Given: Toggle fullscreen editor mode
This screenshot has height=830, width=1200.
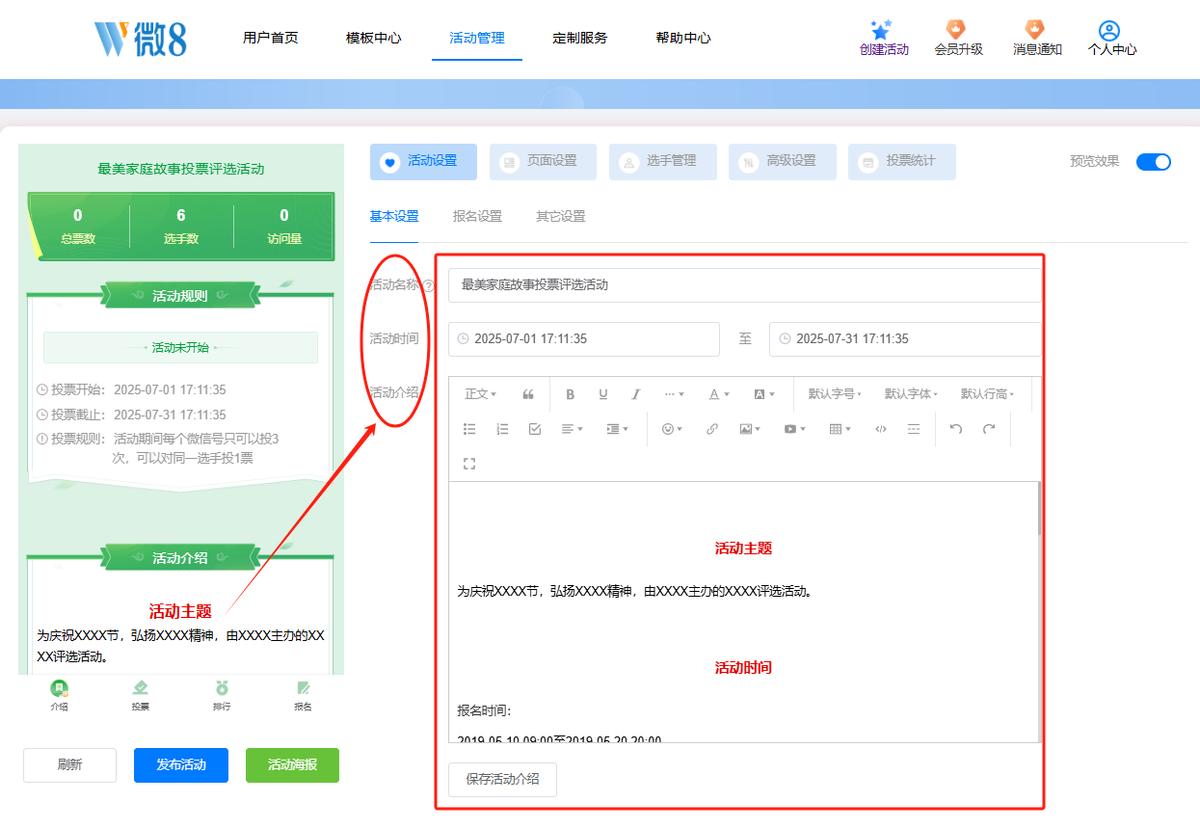Looking at the screenshot, I should click(x=470, y=464).
